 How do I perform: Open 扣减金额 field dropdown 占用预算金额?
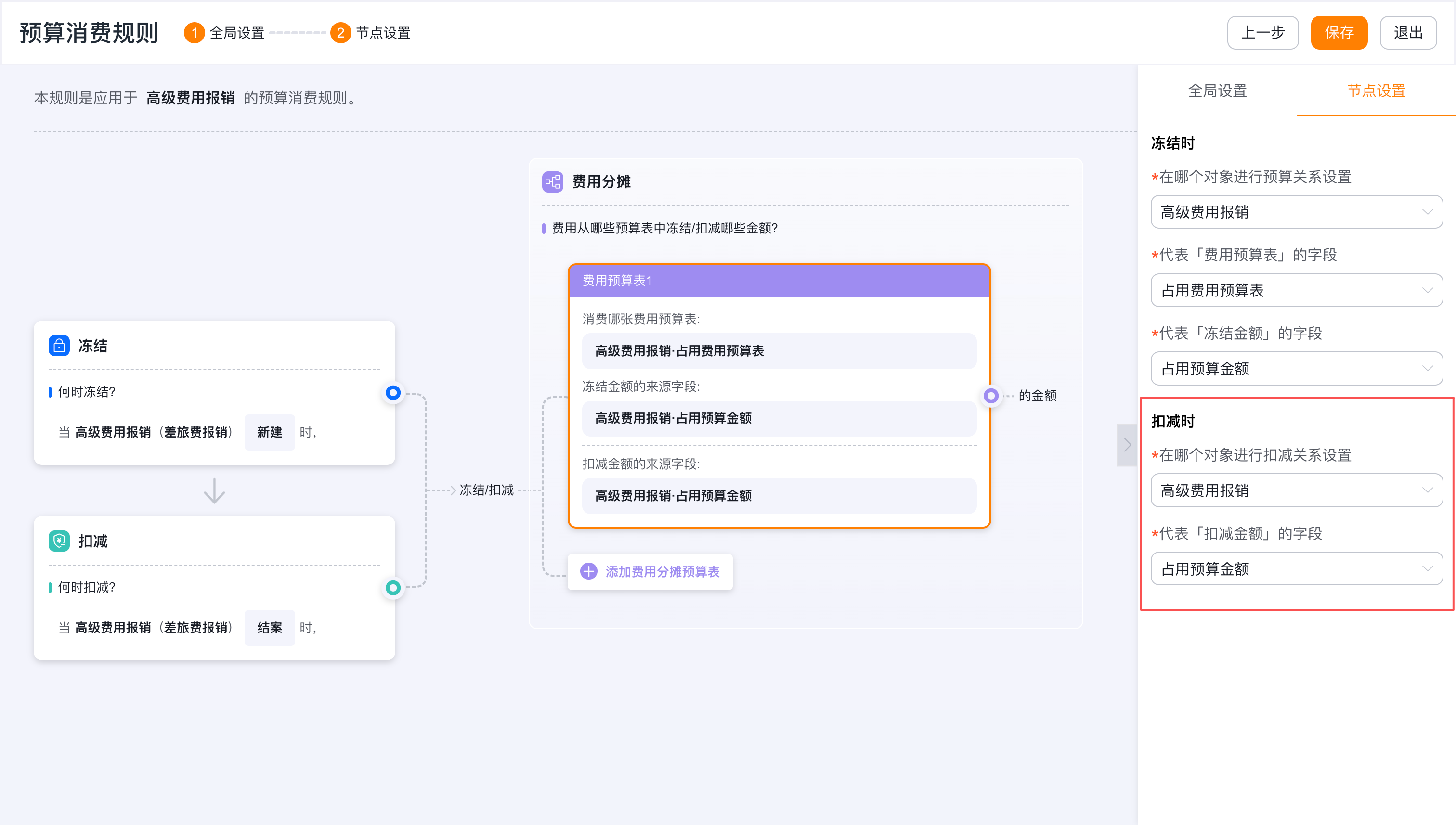[1296, 568]
